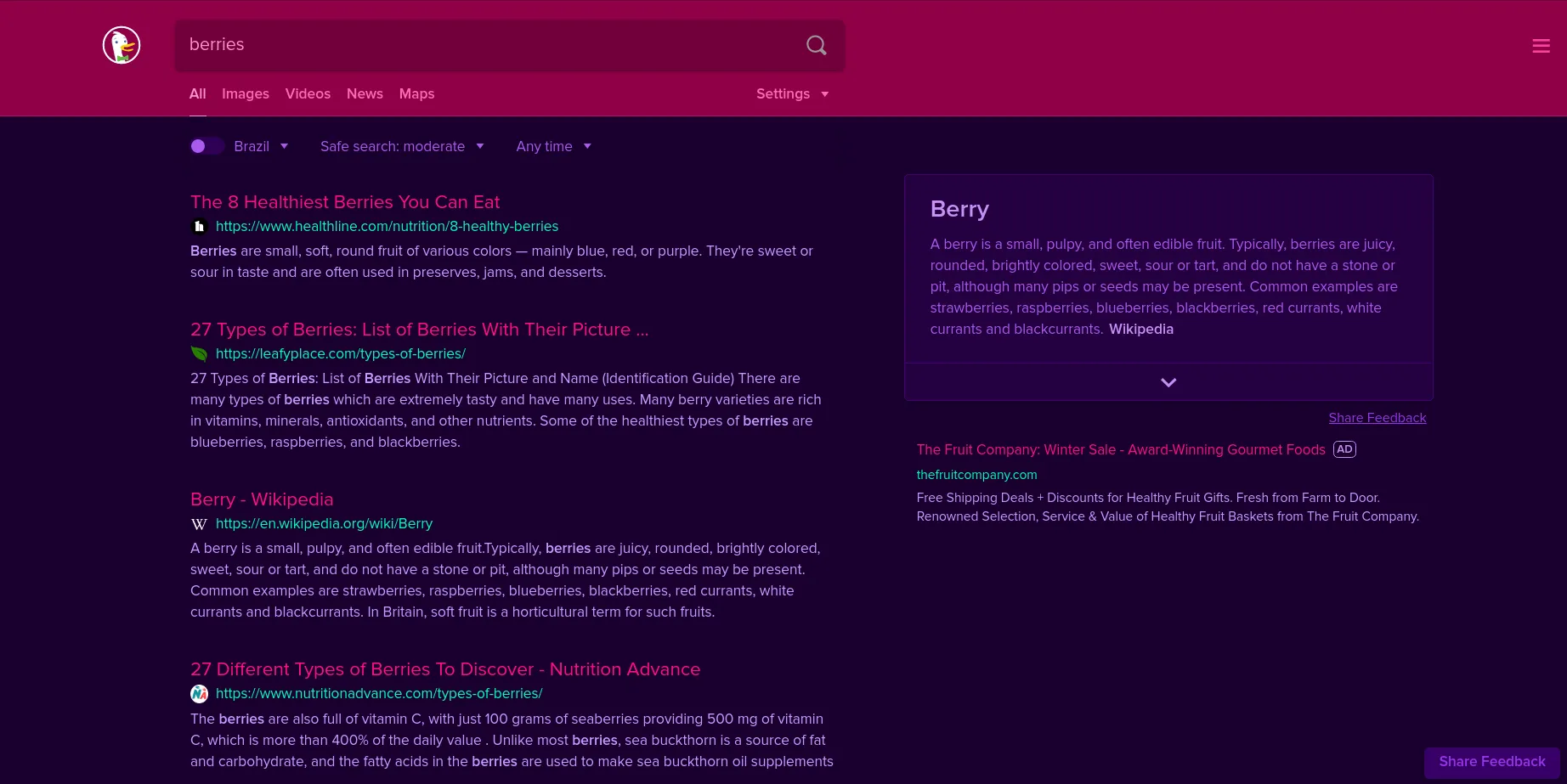Click the Healthline favicon
The height and width of the screenshot is (784, 1567).
tap(199, 226)
